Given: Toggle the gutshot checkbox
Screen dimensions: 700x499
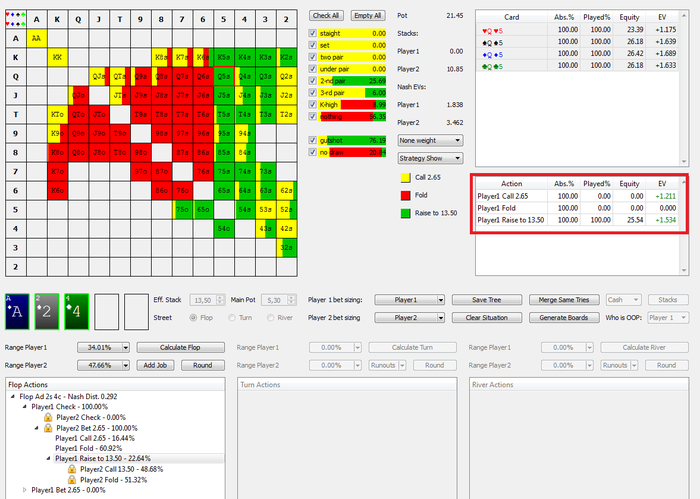Looking at the screenshot, I should pyautogui.click(x=312, y=140).
